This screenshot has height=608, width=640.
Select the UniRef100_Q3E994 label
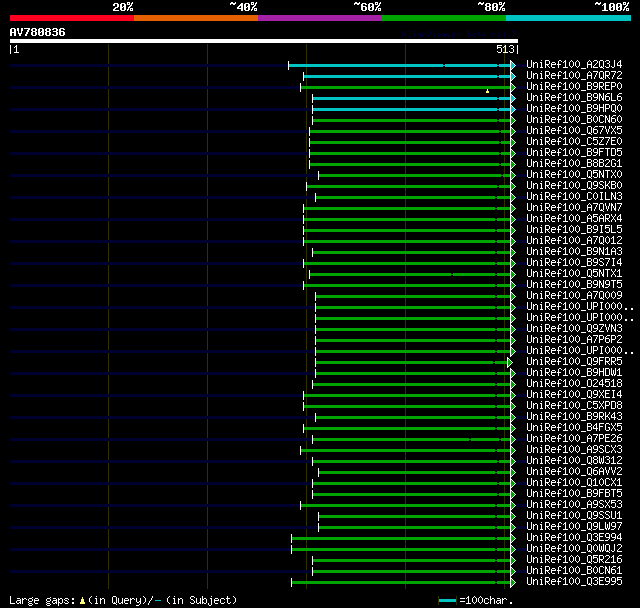coord(574,538)
